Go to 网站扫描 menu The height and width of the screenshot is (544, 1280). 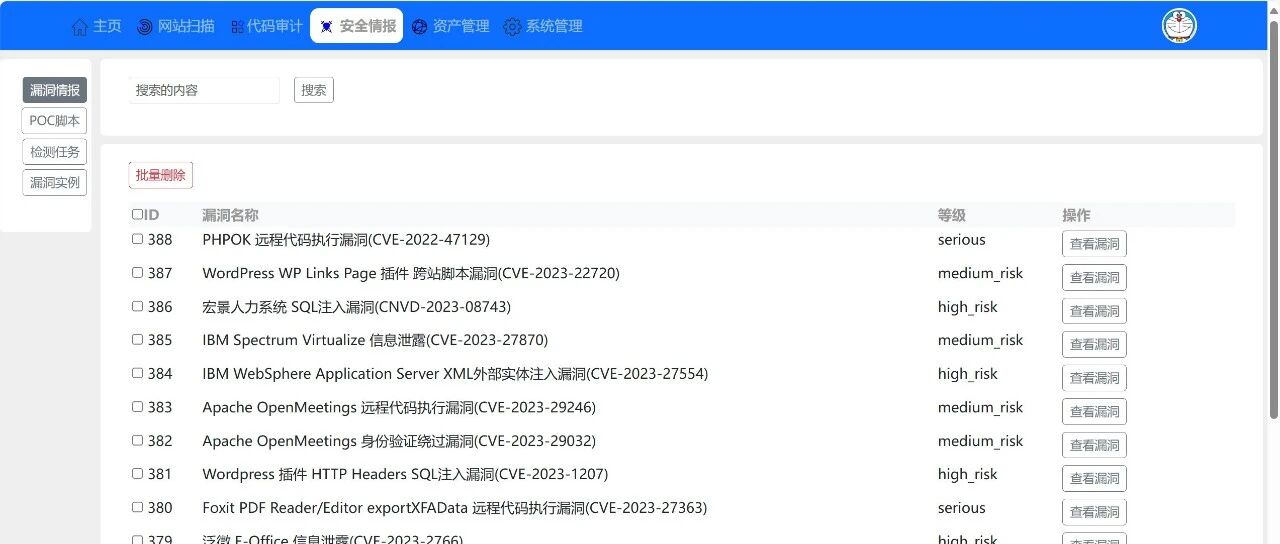[176, 26]
